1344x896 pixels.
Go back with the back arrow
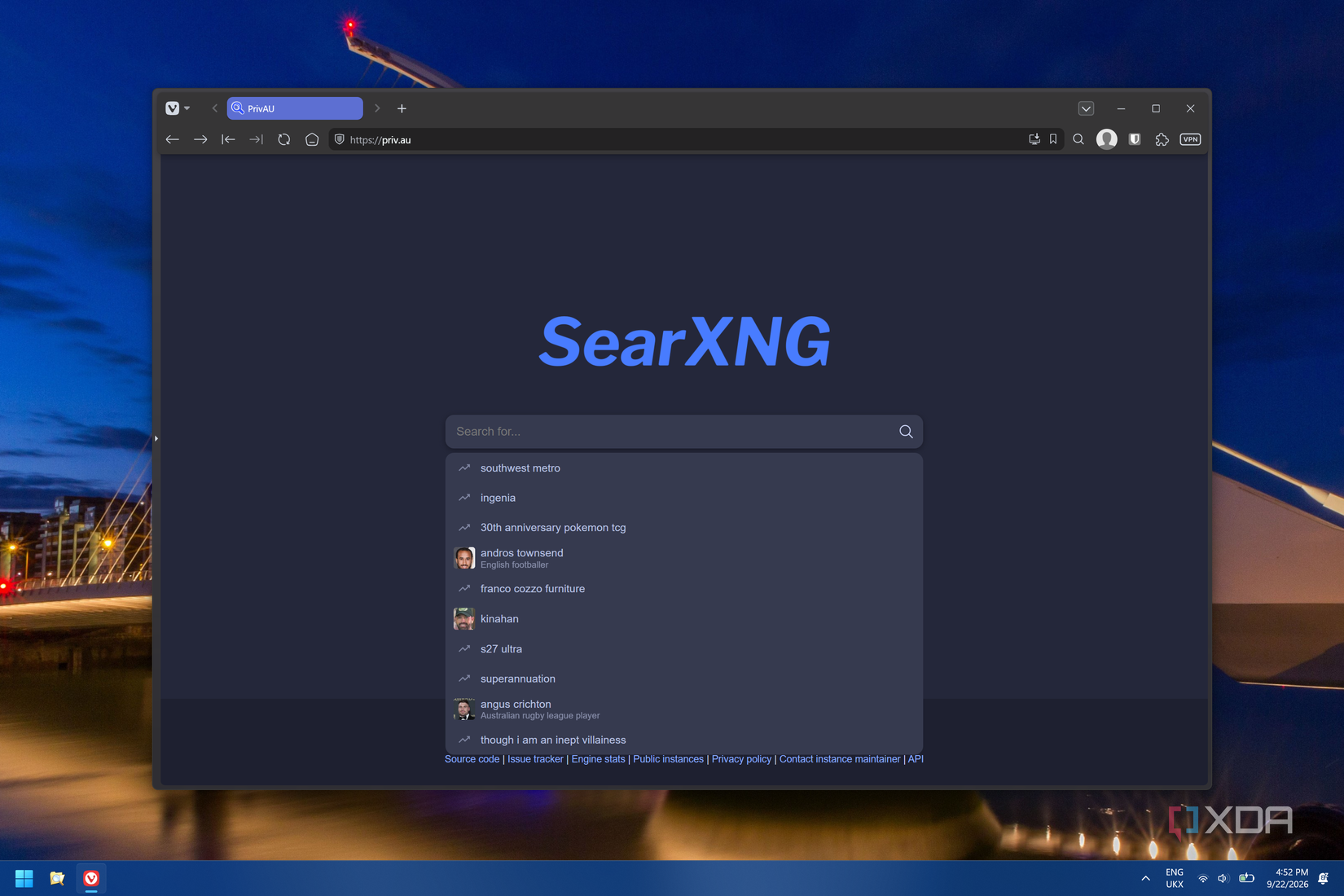tap(173, 140)
